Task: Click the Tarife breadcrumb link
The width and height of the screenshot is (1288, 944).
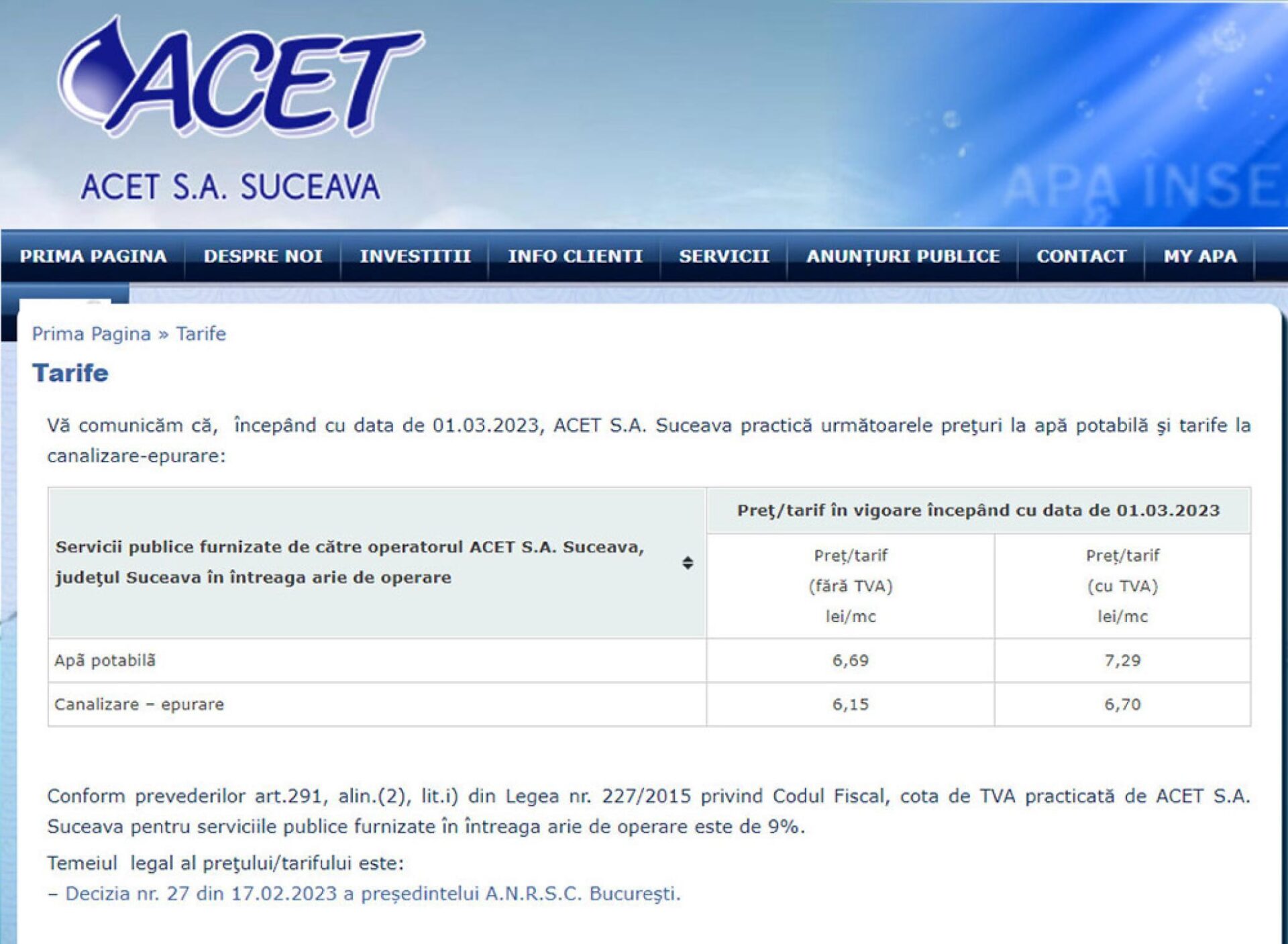Action: coord(201,333)
